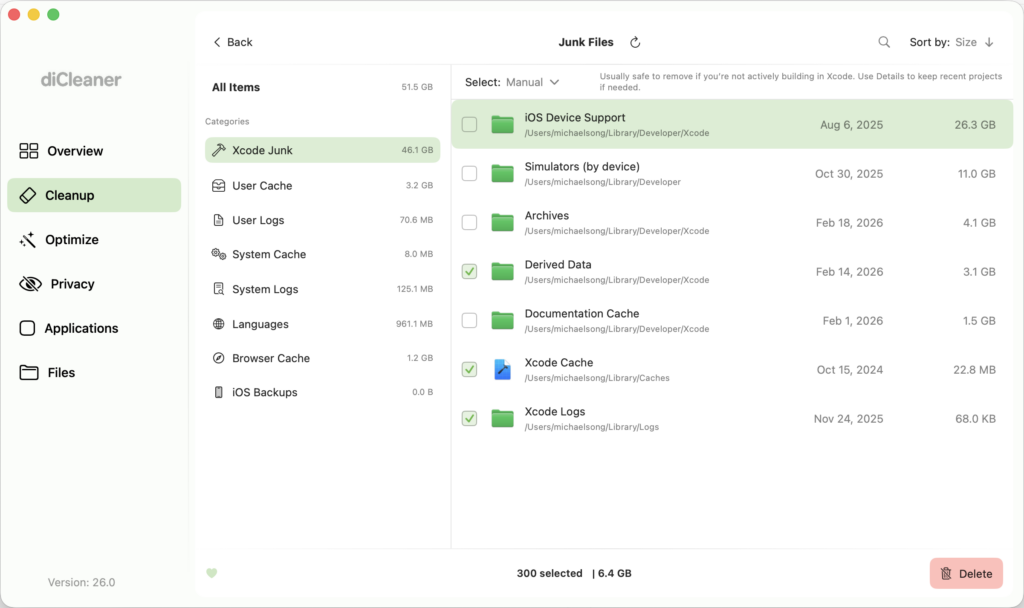The image size is (1024, 608).
Task: Check the iOS Device Support checkbox
Action: point(469,125)
